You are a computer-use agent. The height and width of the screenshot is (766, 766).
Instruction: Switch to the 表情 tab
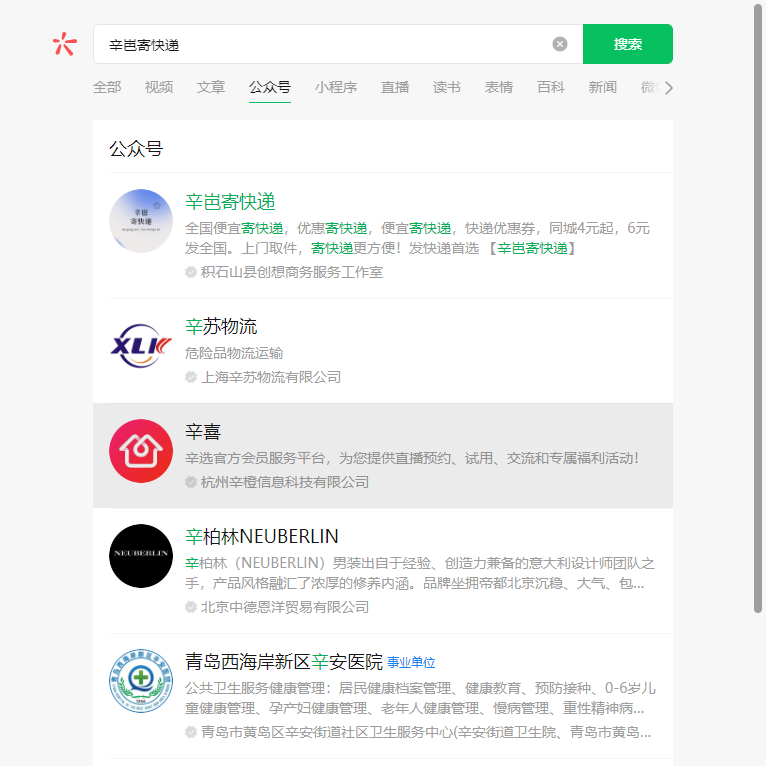(498, 87)
